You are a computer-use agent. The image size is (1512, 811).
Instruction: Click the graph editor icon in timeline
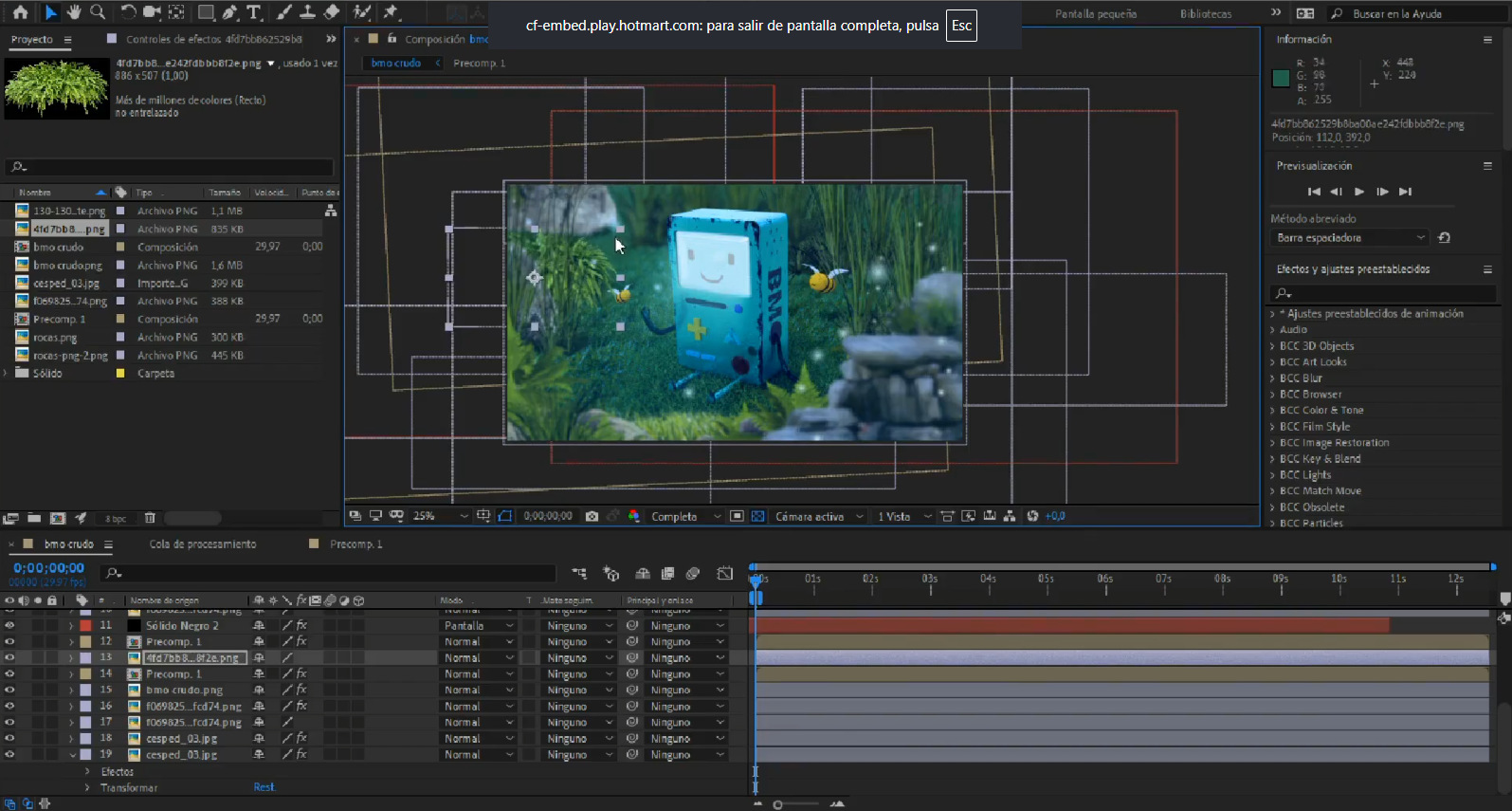tap(725, 574)
